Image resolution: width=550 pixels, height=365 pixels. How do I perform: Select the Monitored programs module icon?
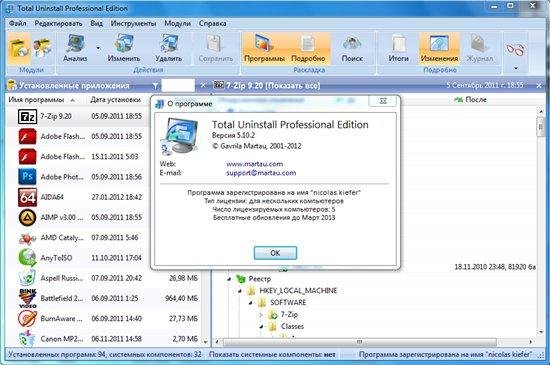point(42,49)
